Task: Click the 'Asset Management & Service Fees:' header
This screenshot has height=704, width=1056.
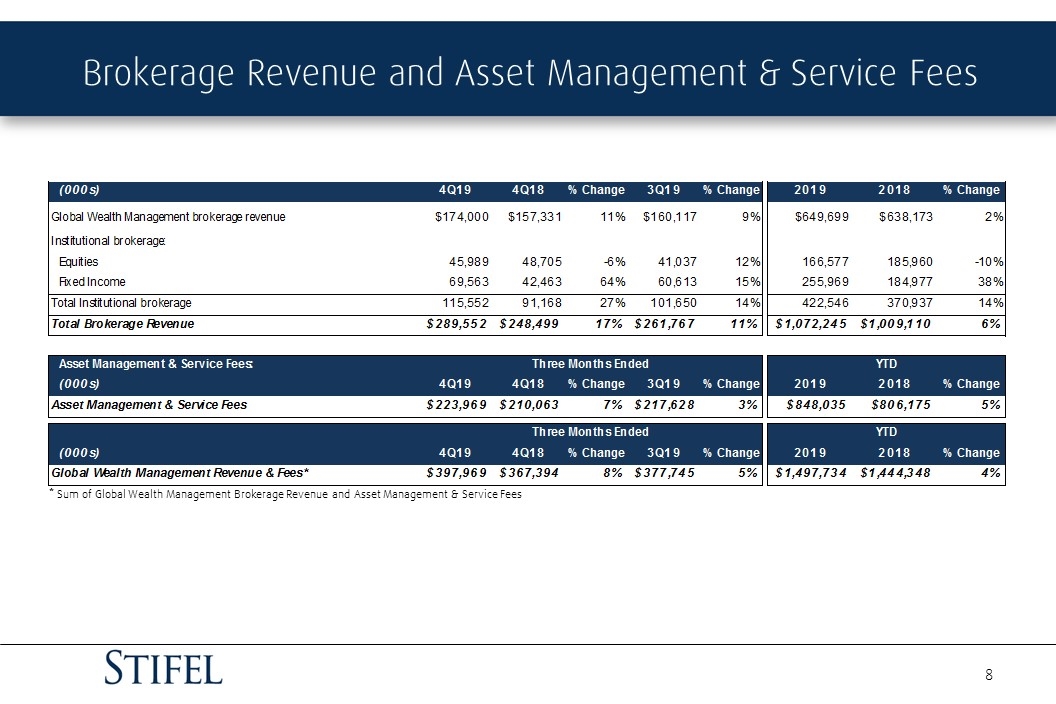Action: coord(156,364)
